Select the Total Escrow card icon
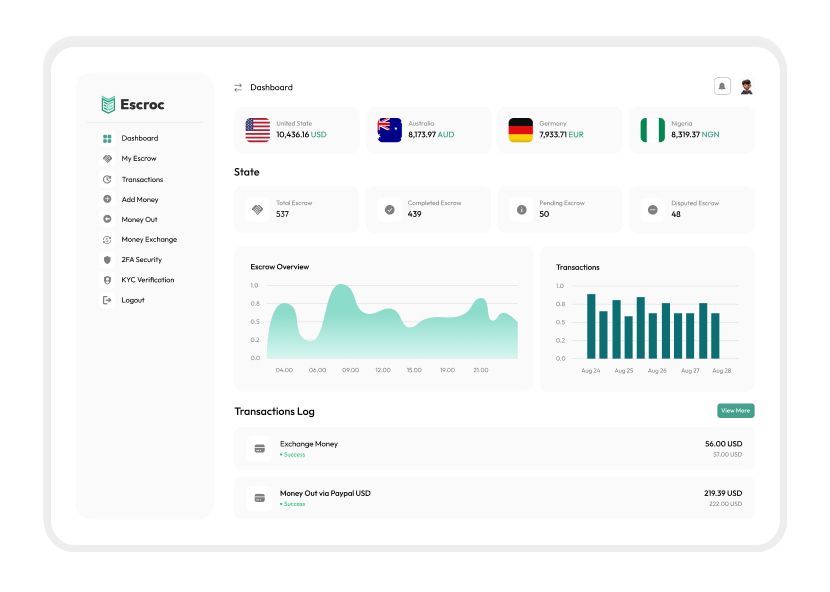This screenshot has height=592, width=830. click(258, 209)
